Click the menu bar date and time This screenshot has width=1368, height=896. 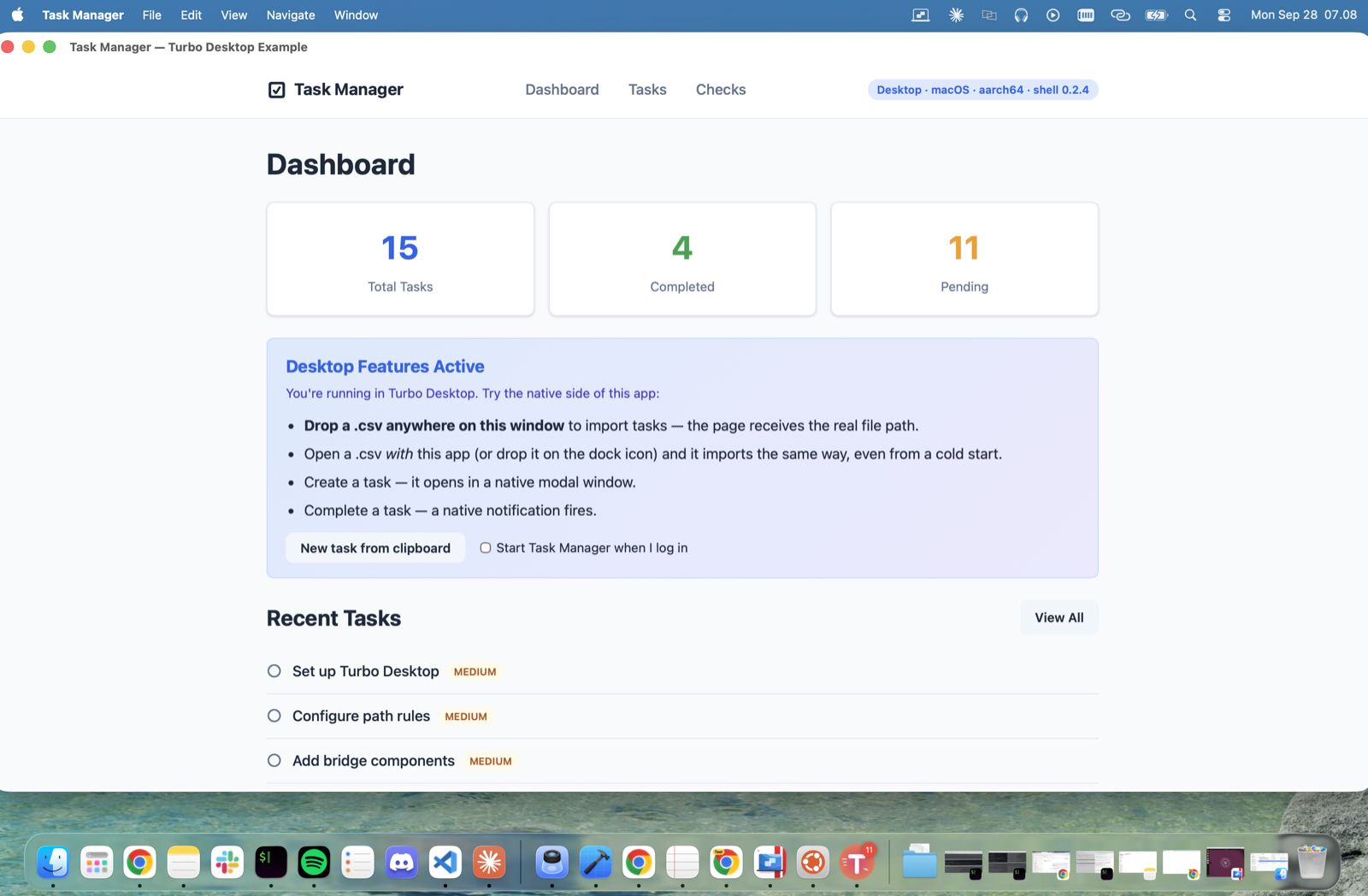click(1303, 15)
